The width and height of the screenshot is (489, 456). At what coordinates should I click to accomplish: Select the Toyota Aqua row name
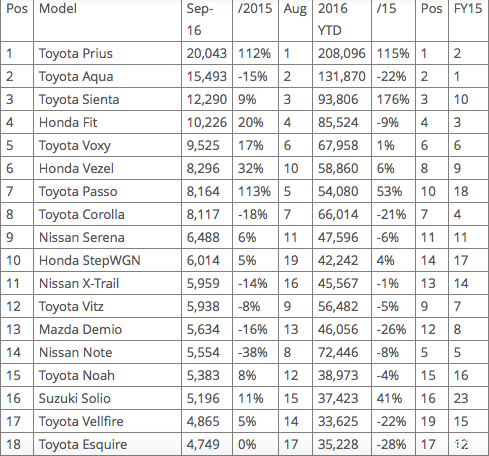pyautogui.click(x=76, y=76)
